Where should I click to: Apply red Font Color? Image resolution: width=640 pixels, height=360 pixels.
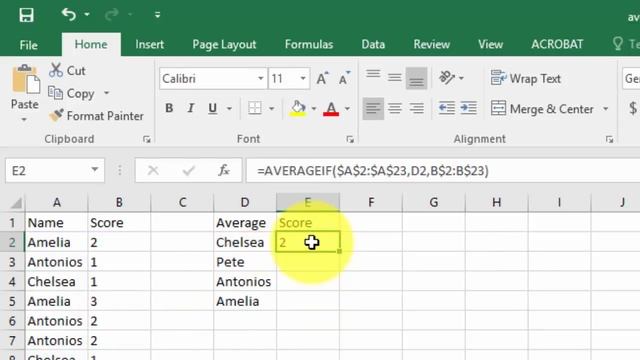[331, 109]
